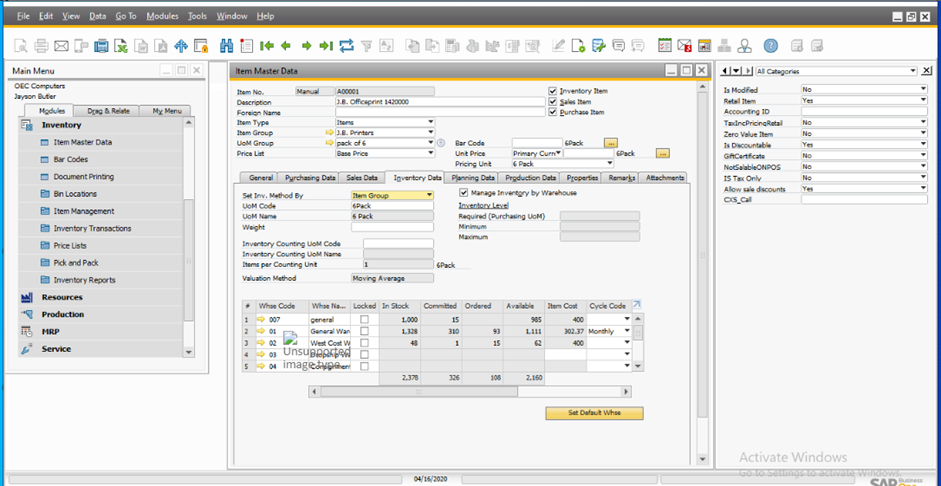Click the Foreign Name input field
This screenshot has width=941, height=486.
(440, 112)
